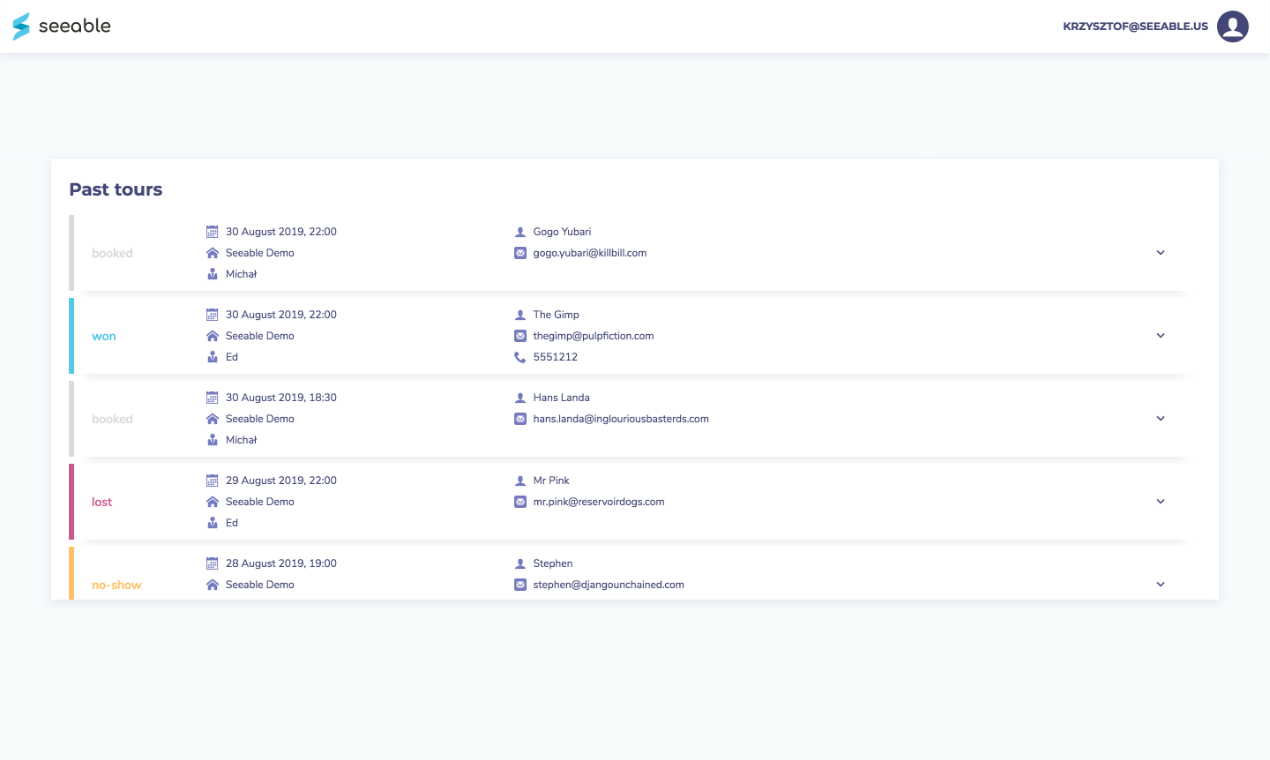Expand The Gimp's won tour entry

pos(1160,335)
